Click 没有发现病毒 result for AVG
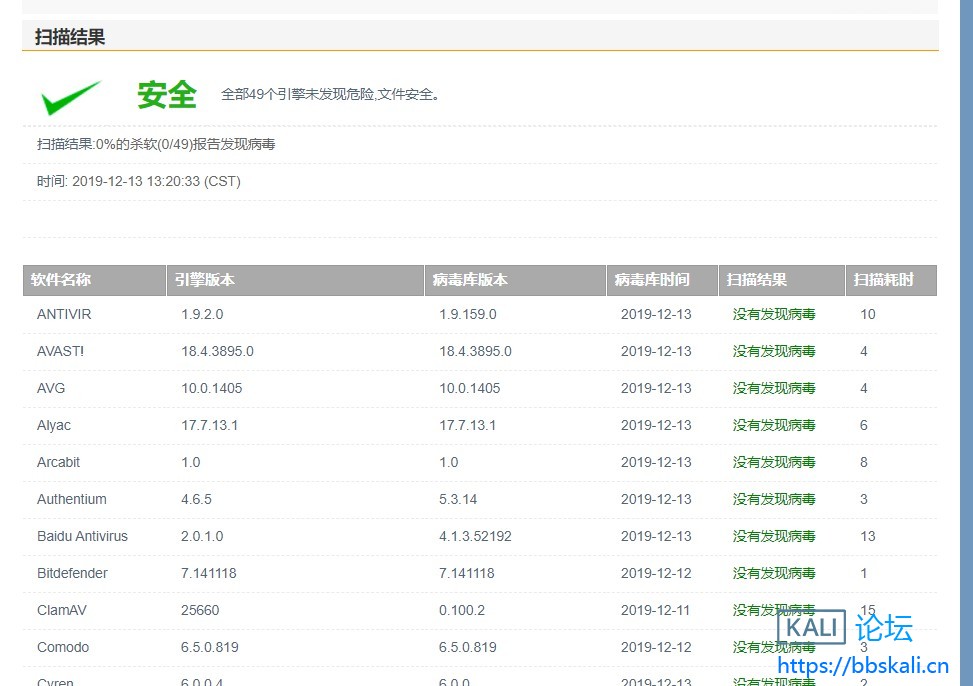The image size is (973, 686). coord(774,388)
